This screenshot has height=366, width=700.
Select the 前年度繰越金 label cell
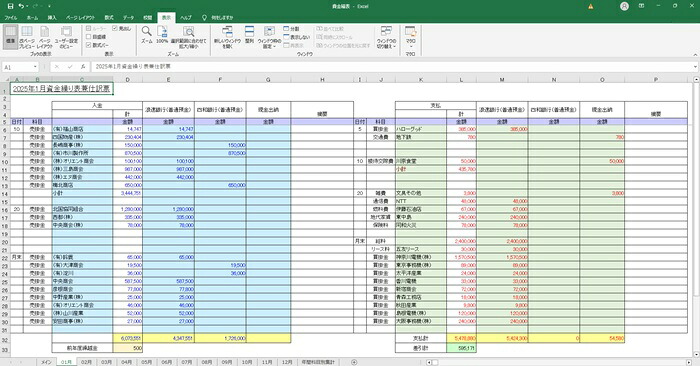82,348
